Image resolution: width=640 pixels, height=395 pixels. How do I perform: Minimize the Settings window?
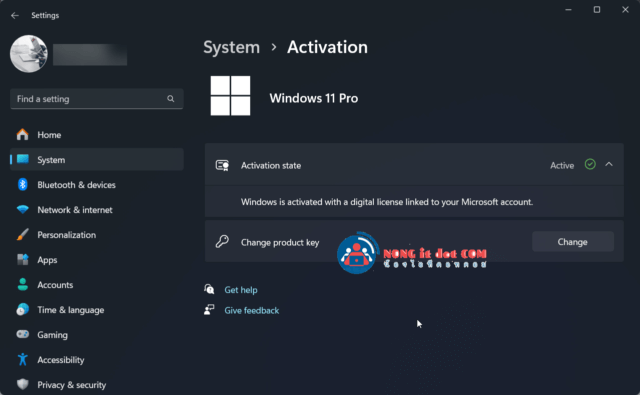[568, 9]
